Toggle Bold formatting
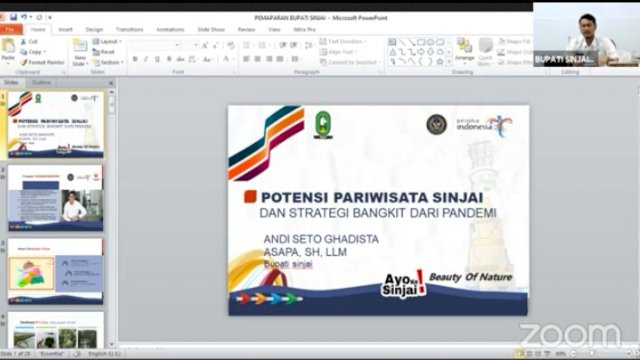Viewport: 640px width, 360px height. pyautogui.click(x=135, y=59)
